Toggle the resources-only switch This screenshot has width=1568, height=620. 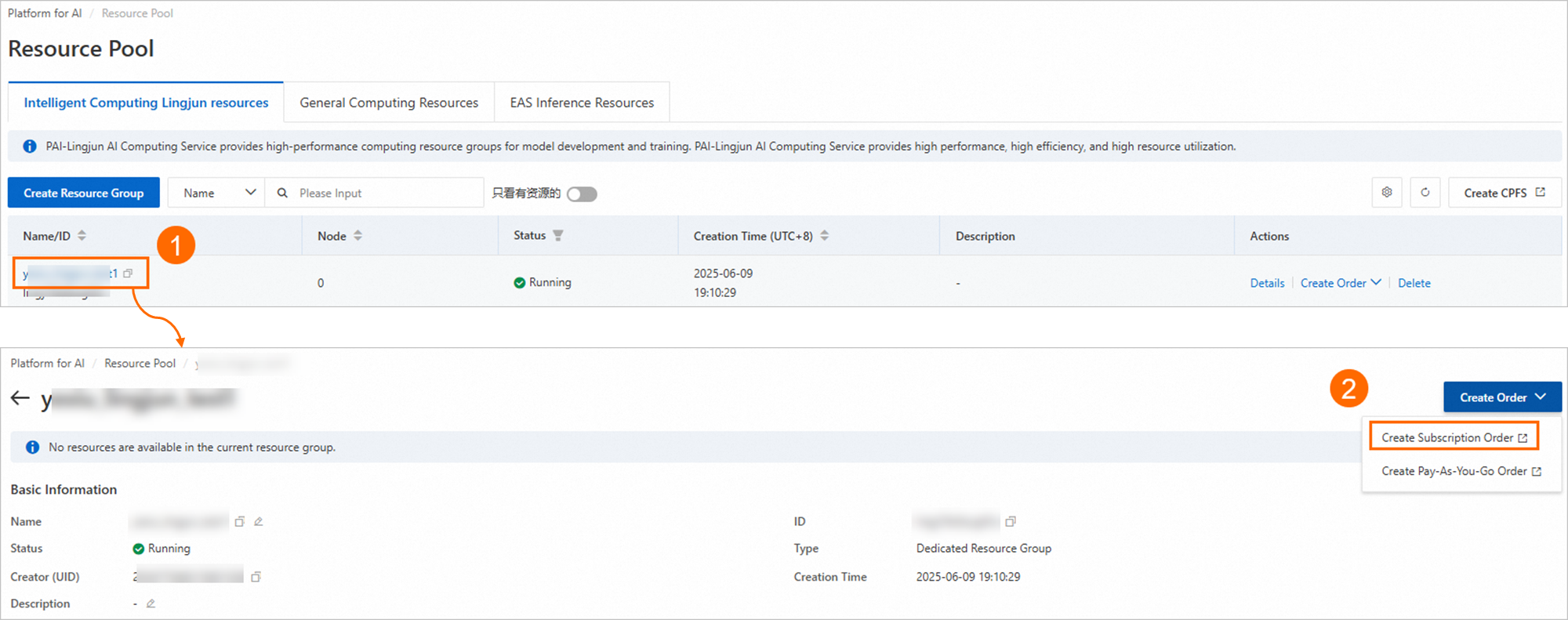pos(582,194)
